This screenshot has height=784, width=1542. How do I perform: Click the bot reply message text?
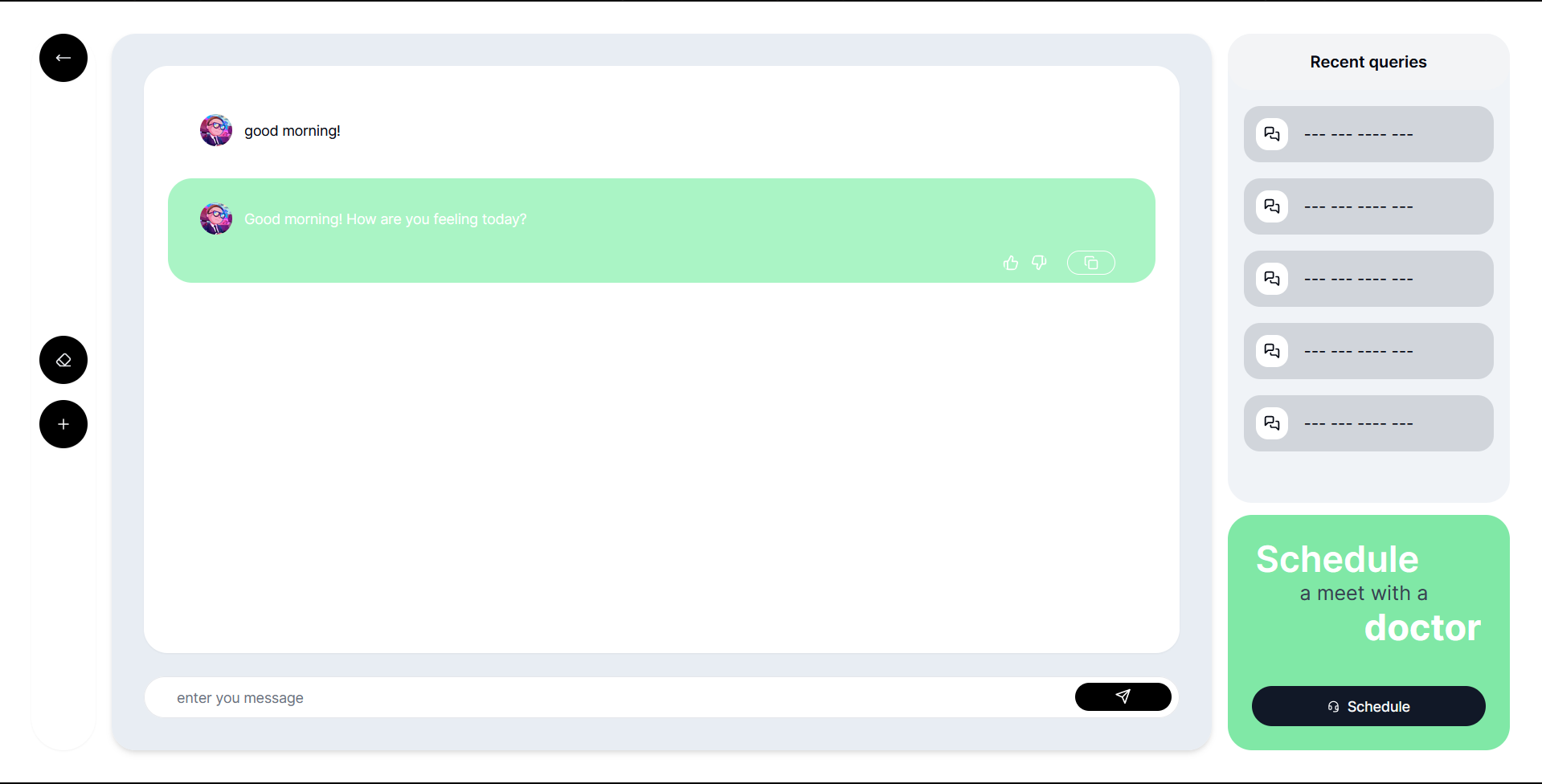click(x=386, y=219)
